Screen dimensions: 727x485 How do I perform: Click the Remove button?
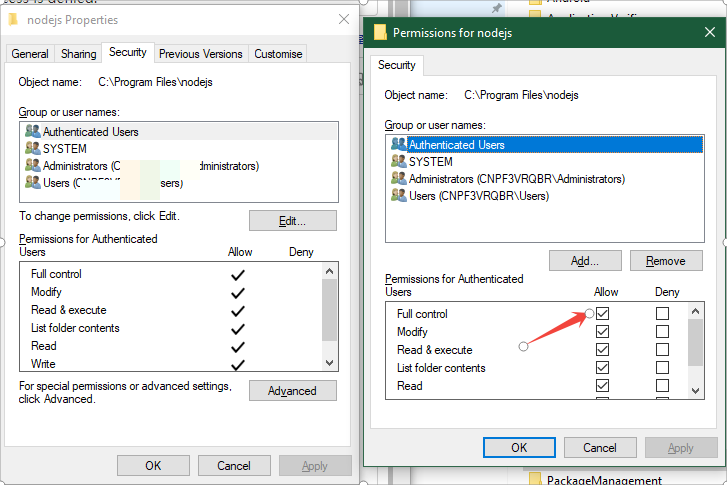pos(666,261)
